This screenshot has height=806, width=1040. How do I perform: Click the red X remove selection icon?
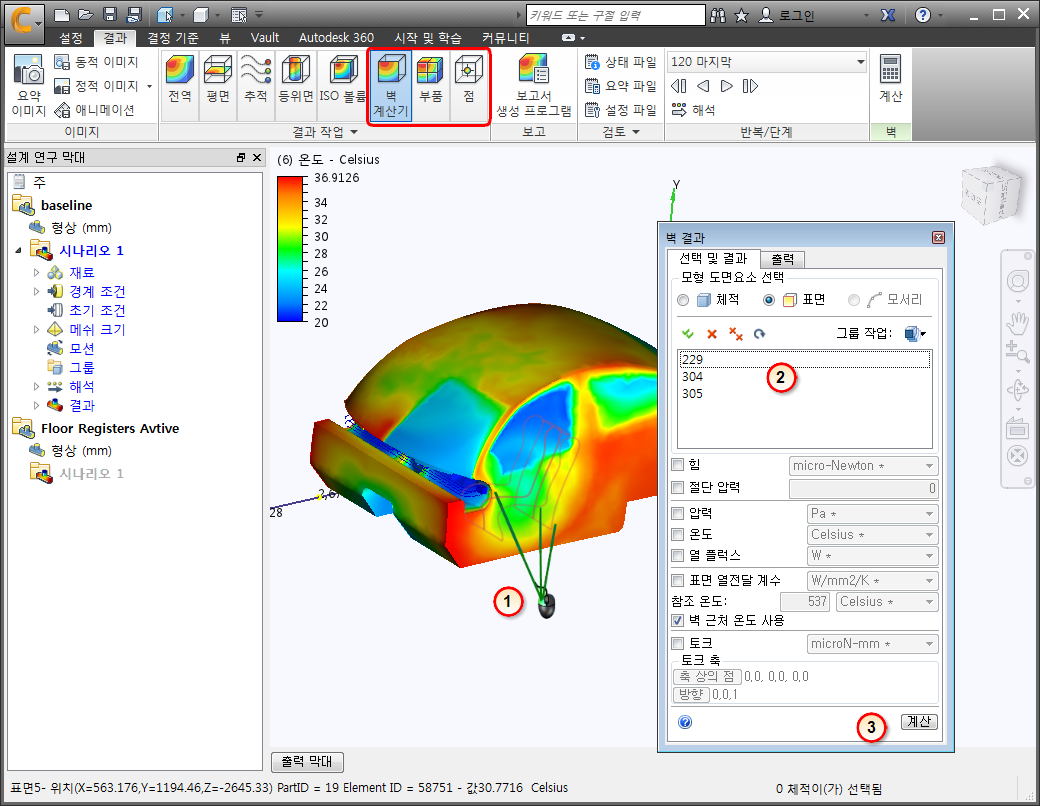point(712,334)
